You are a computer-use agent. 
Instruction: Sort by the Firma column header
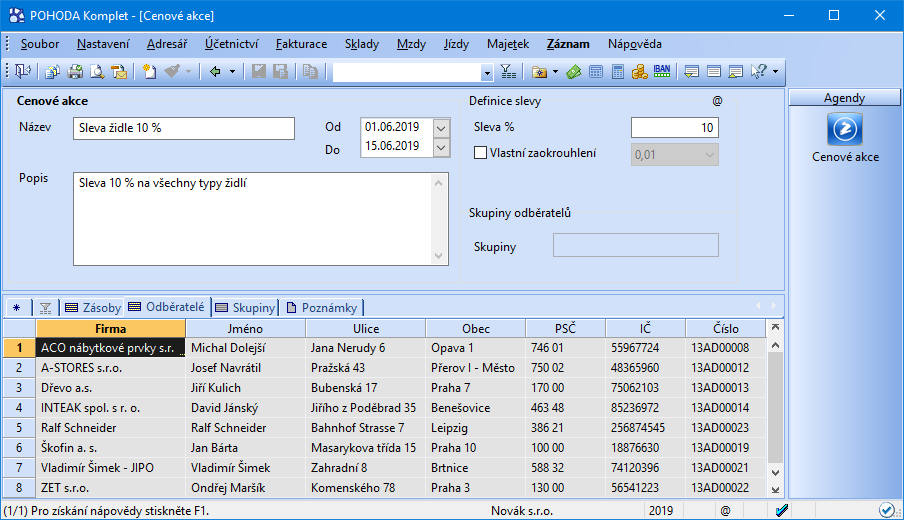pos(111,329)
